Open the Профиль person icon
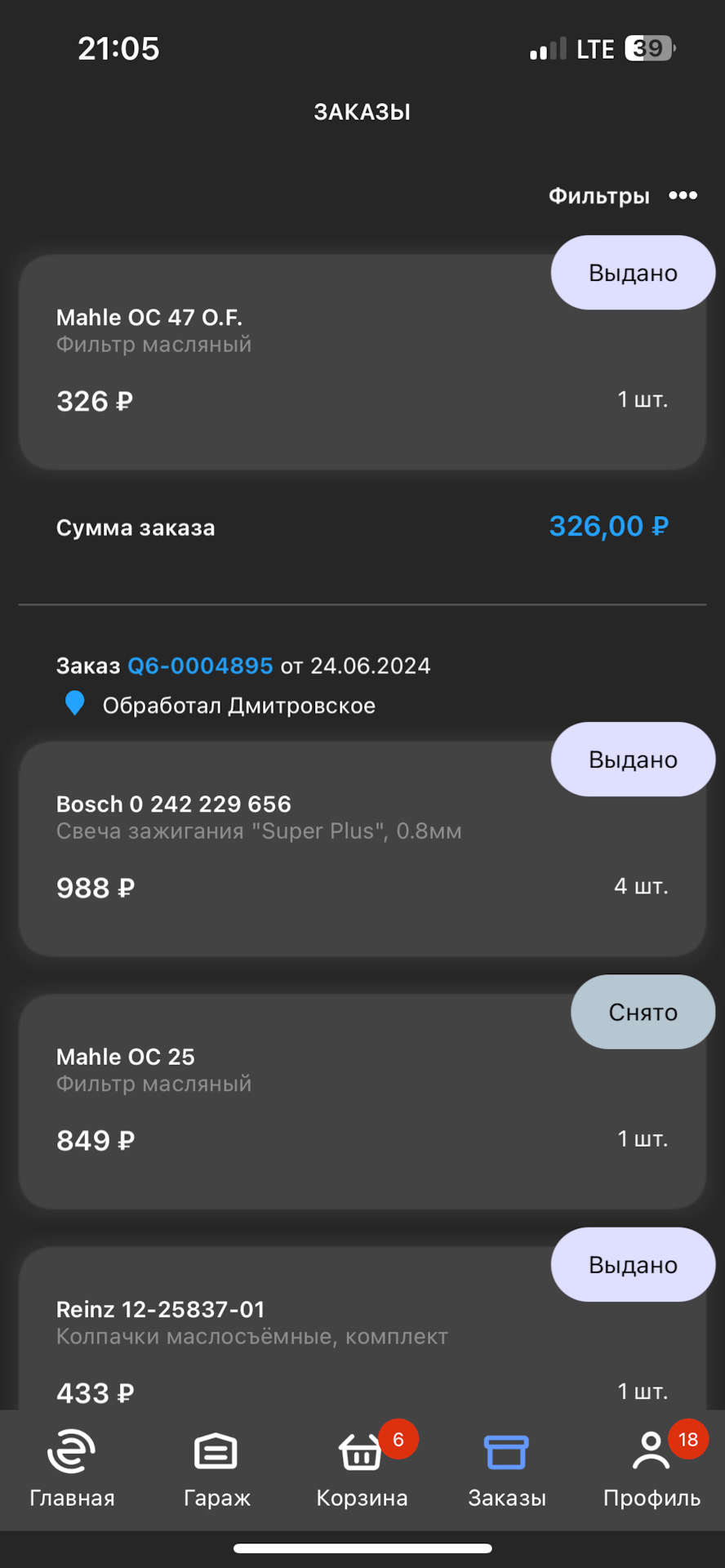This screenshot has width=725, height=1568. pyautogui.click(x=651, y=1452)
